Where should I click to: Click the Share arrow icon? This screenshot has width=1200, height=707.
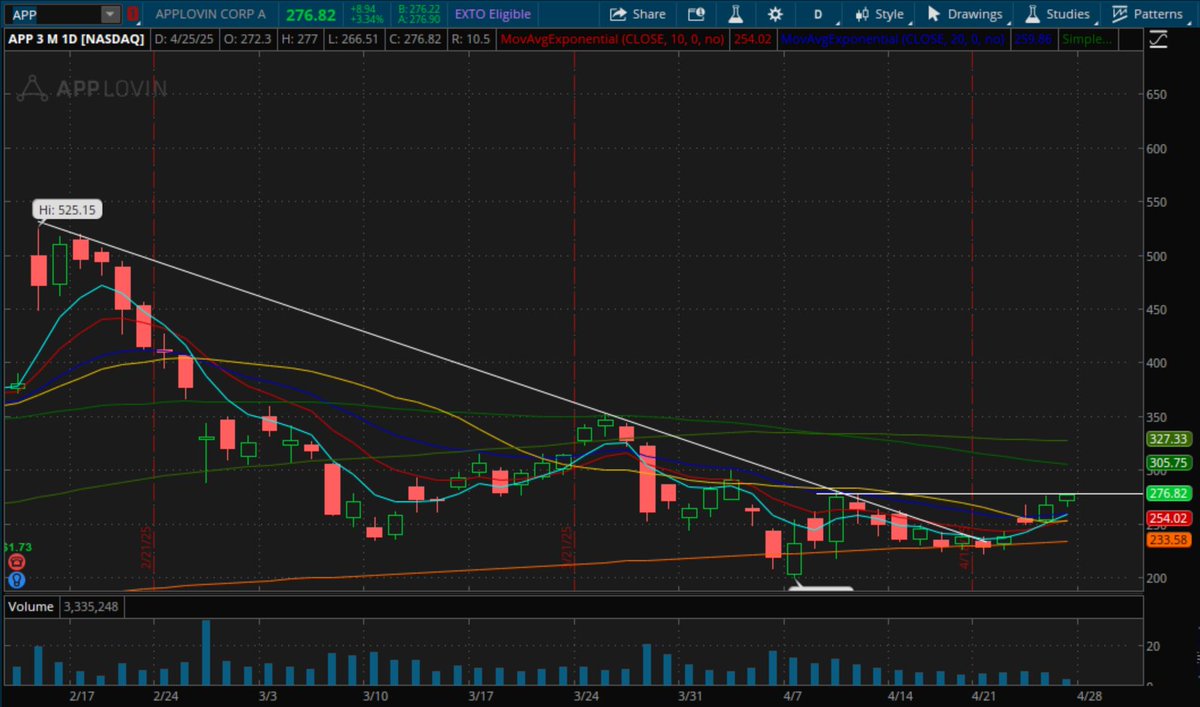[618, 14]
